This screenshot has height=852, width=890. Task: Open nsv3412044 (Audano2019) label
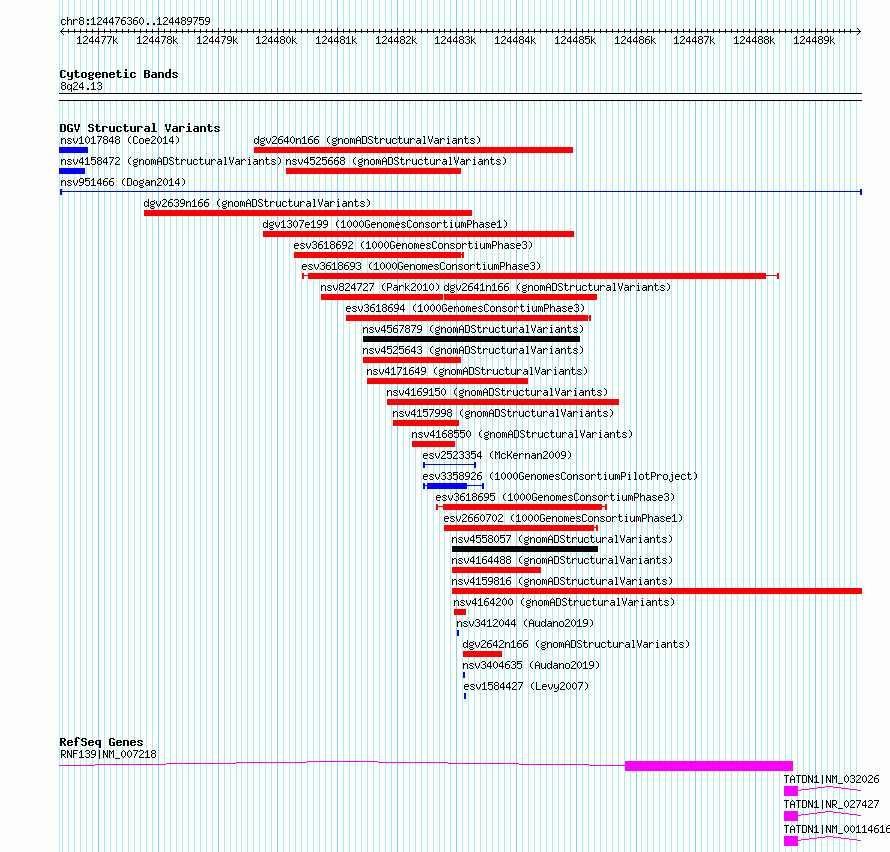[x=525, y=623]
